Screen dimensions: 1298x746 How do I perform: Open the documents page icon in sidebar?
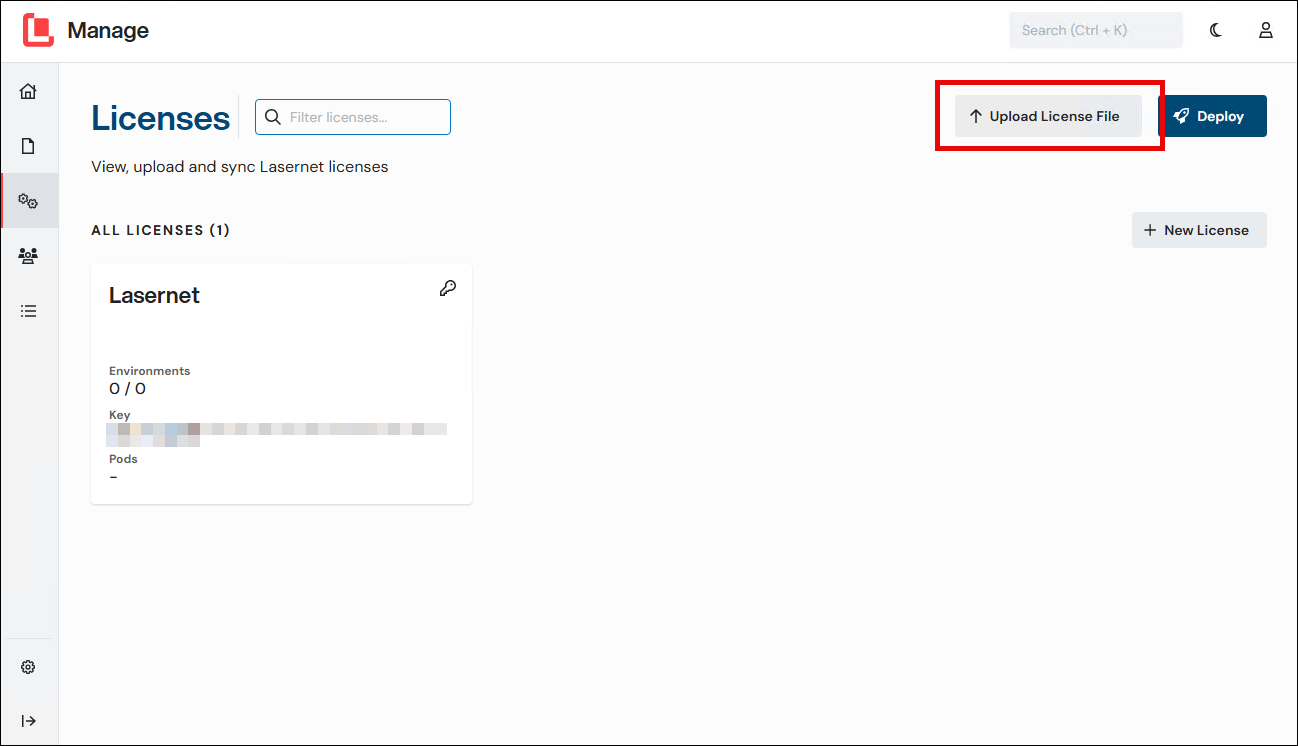[28, 146]
